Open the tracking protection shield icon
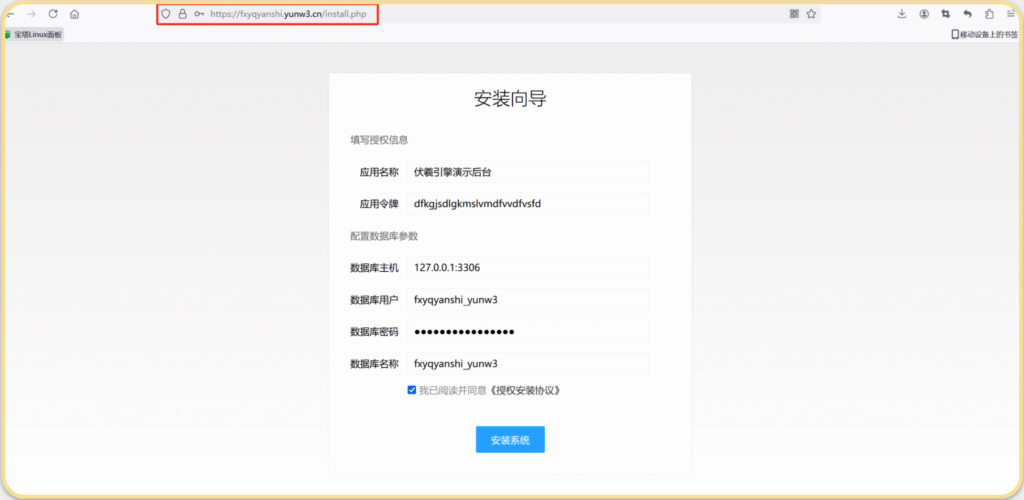 (x=166, y=14)
